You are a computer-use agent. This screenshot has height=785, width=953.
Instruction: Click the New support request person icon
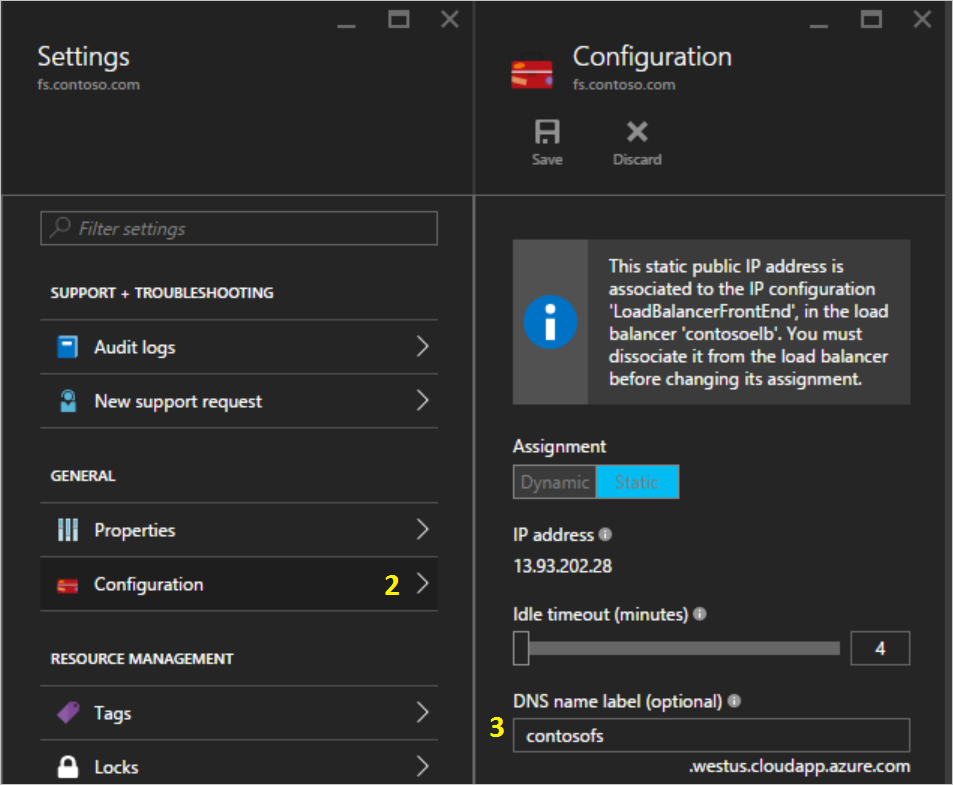(x=68, y=401)
